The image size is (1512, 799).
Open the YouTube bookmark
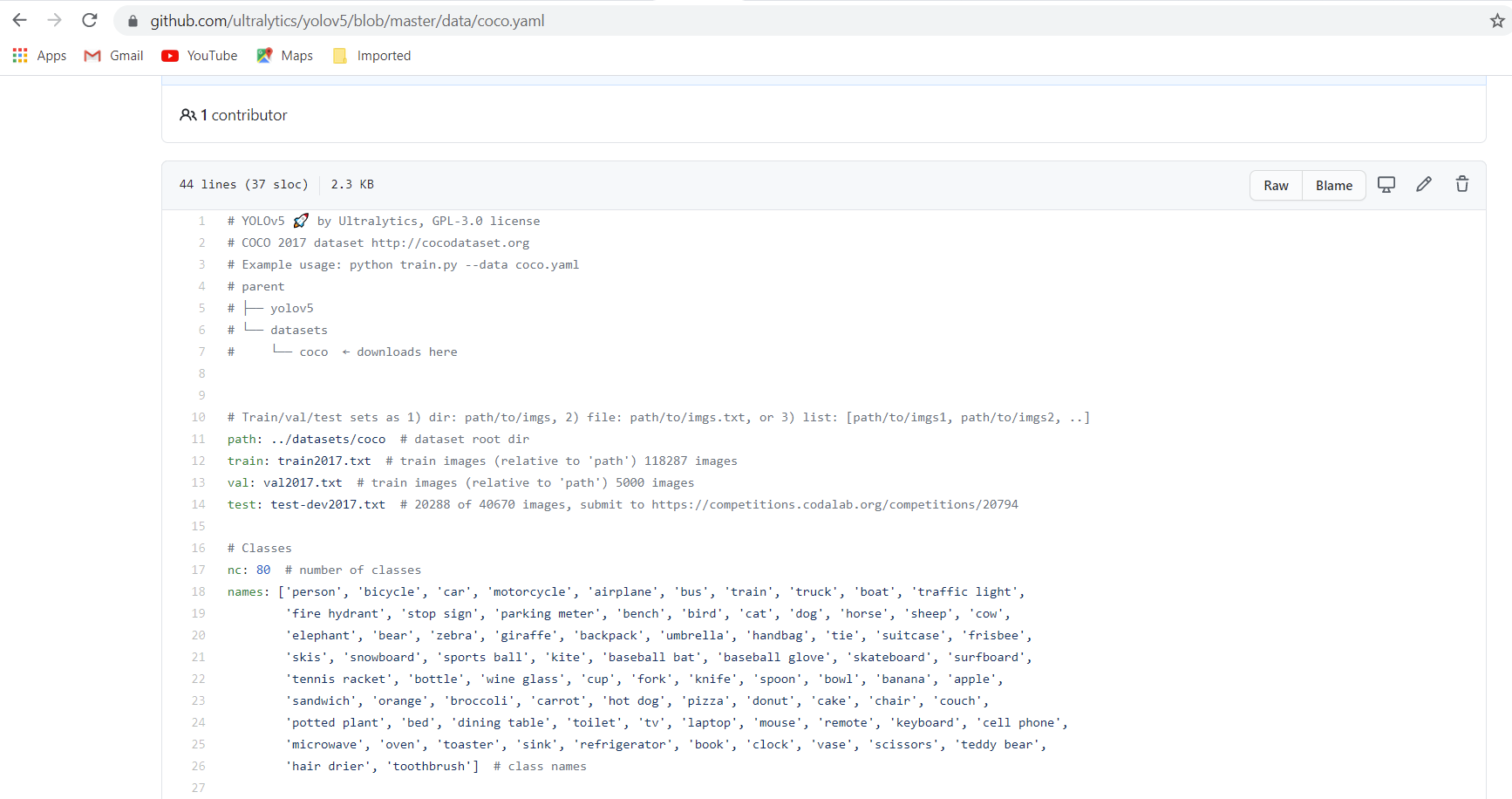click(199, 55)
